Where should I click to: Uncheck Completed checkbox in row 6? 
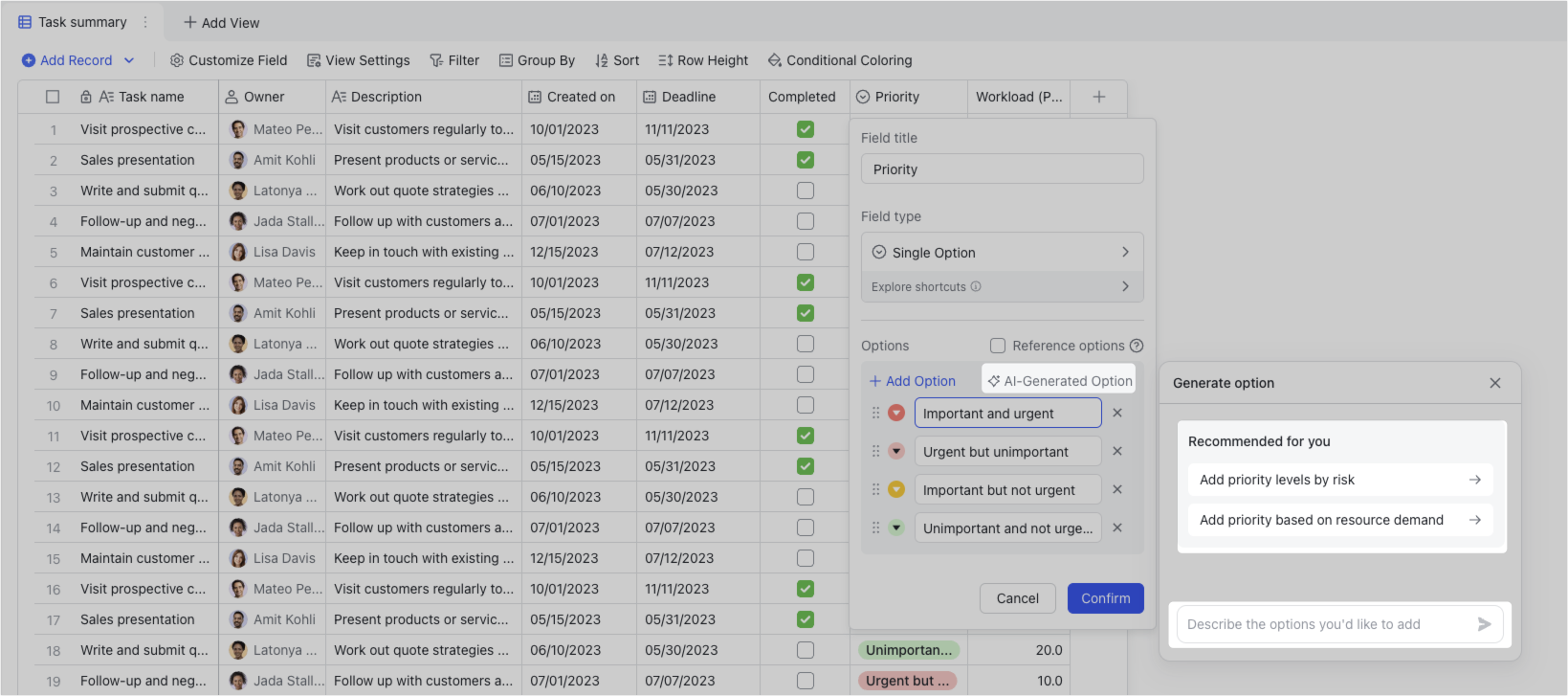[x=806, y=282]
